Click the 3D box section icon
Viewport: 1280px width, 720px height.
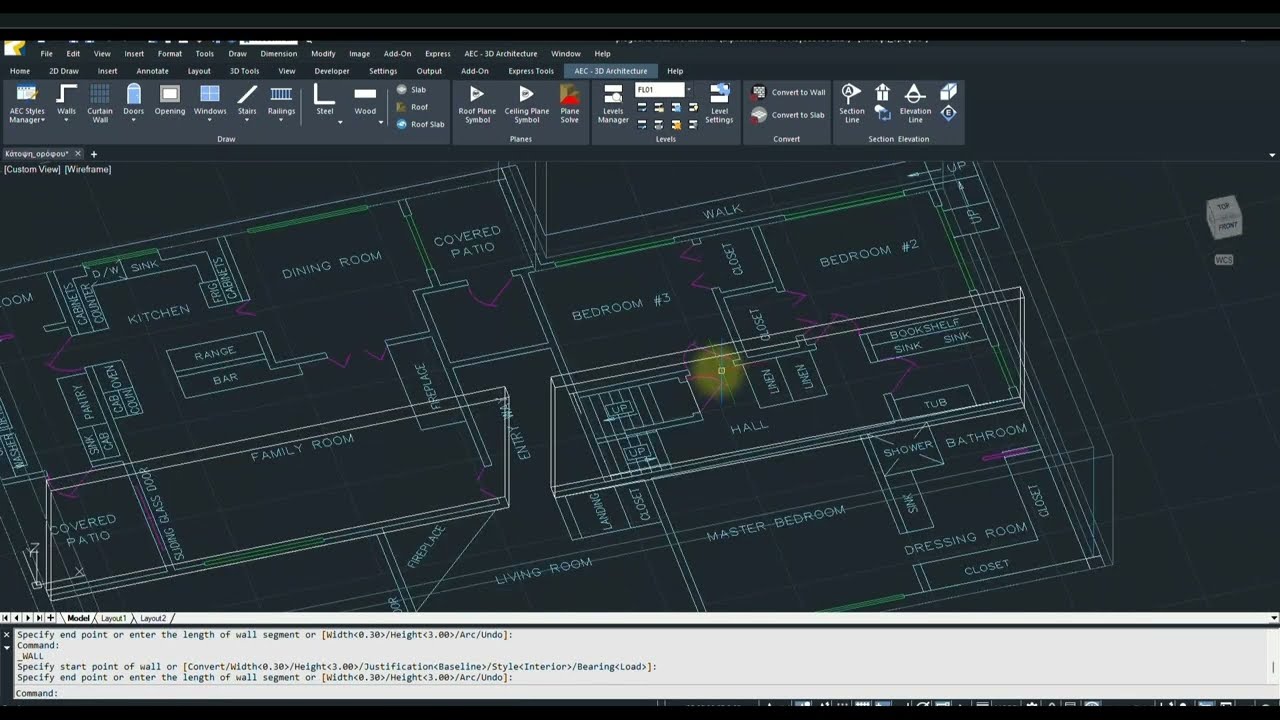(x=949, y=92)
